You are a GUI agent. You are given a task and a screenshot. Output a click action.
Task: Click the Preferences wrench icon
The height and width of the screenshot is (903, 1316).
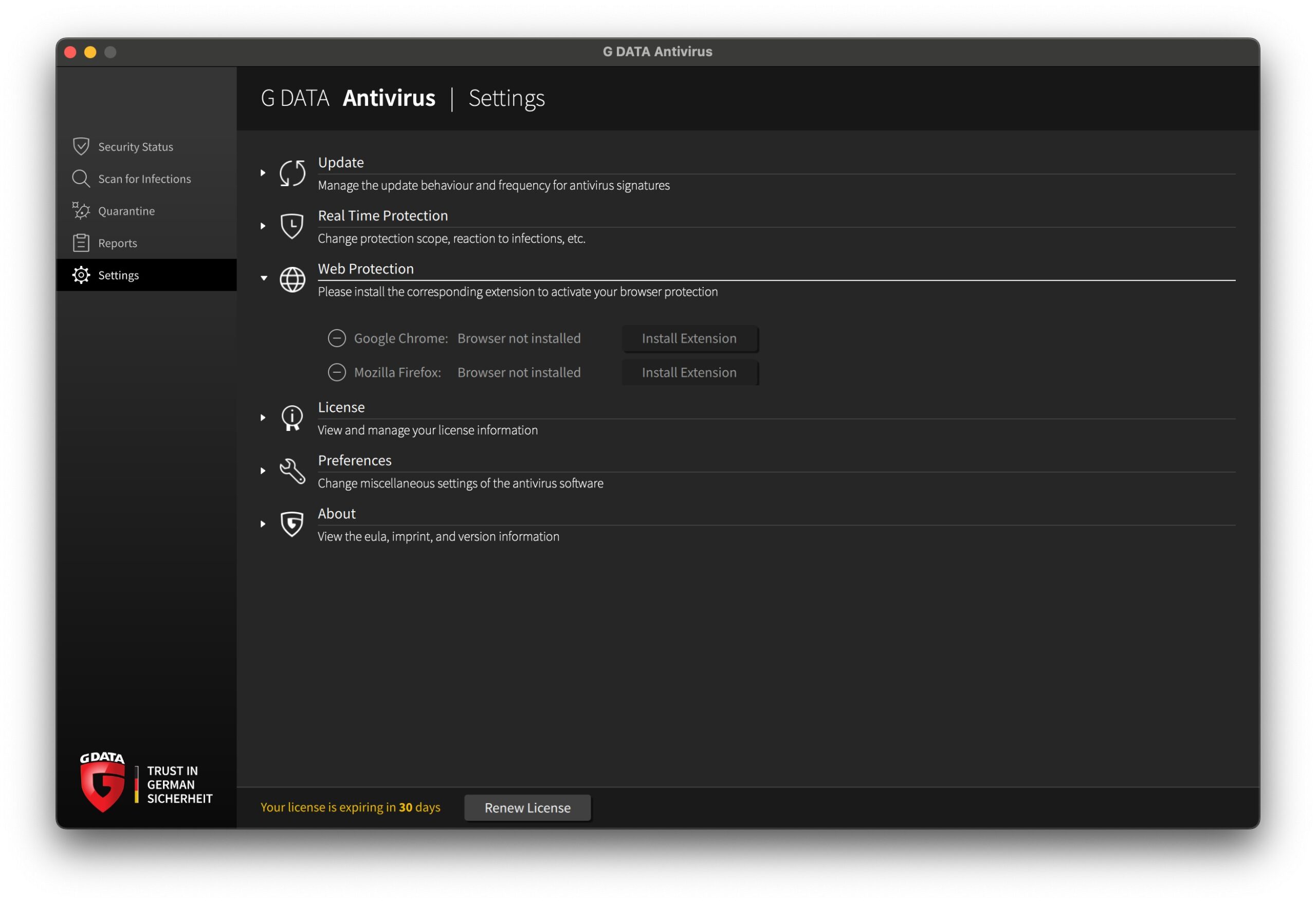pyautogui.click(x=292, y=471)
